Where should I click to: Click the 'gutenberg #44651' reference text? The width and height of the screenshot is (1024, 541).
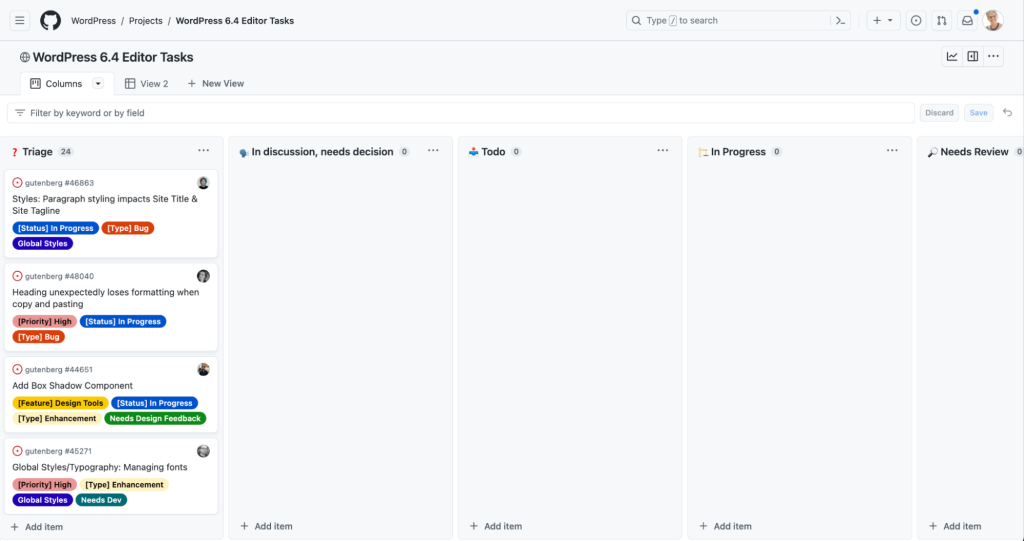coord(59,370)
